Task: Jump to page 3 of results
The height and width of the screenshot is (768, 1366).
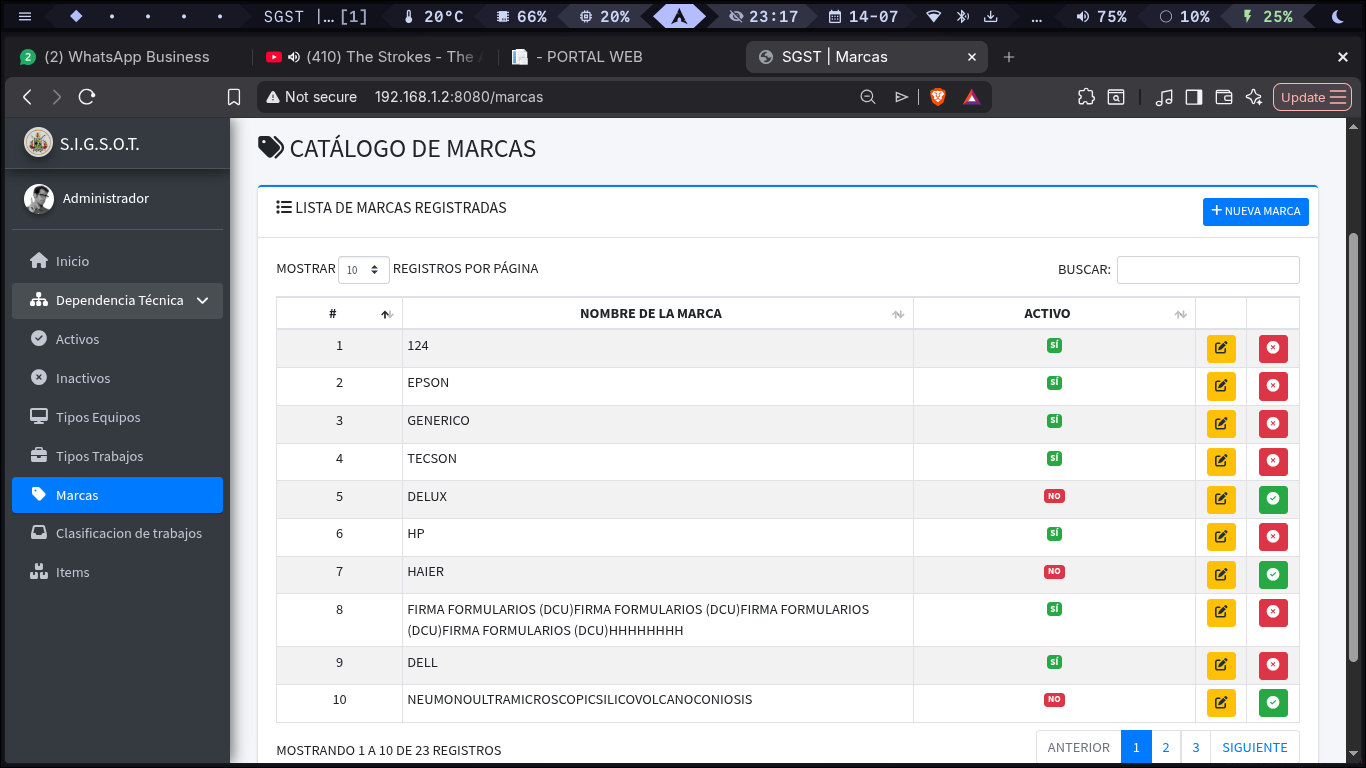Action: [x=1195, y=747]
